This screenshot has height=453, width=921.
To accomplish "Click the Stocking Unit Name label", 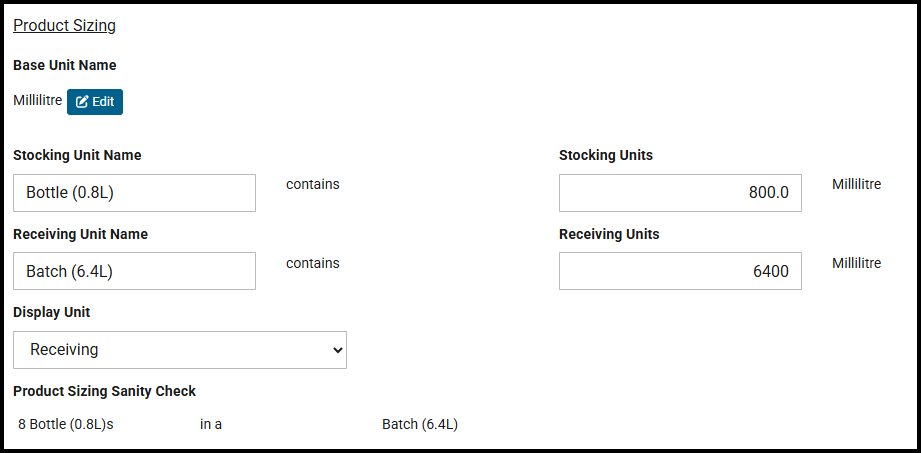I will click(x=77, y=155).
